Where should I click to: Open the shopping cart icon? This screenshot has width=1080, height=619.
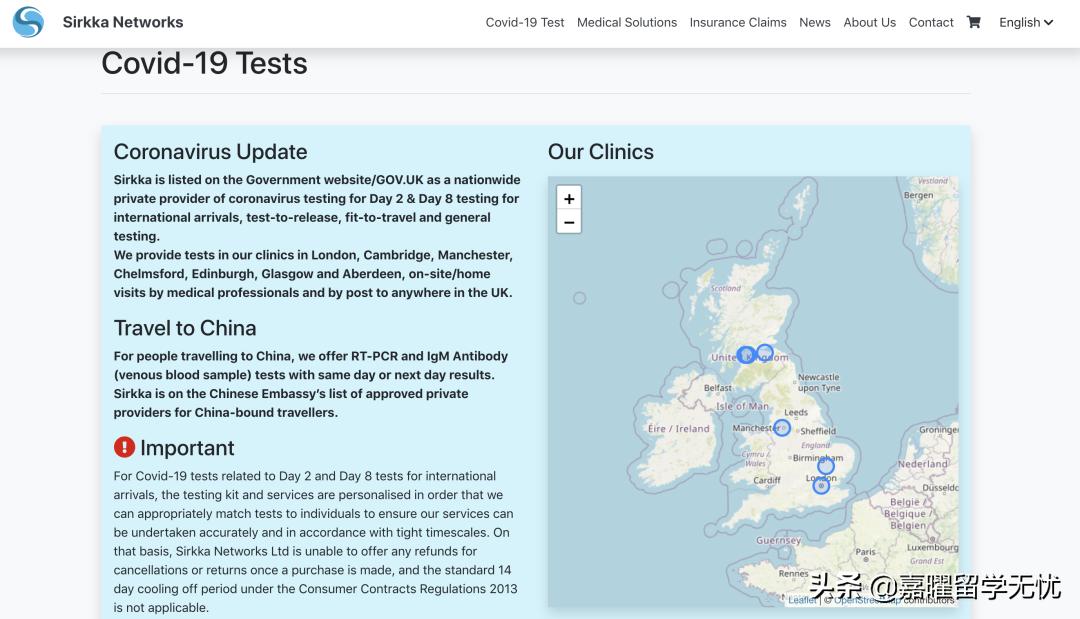coord(973,22)
